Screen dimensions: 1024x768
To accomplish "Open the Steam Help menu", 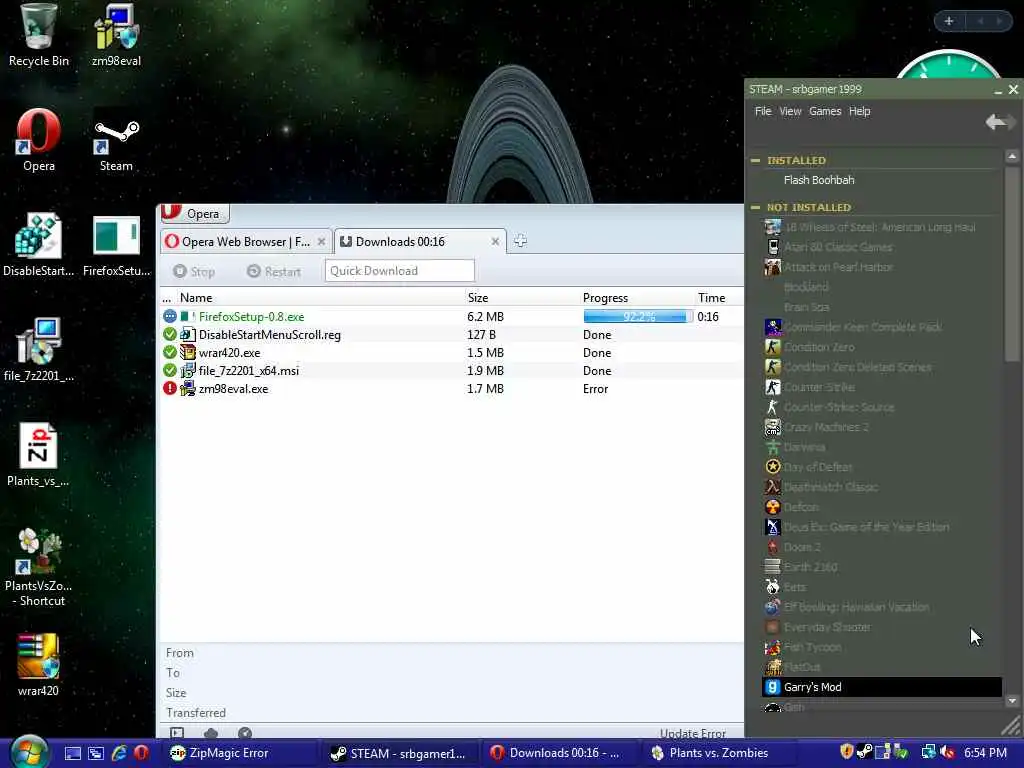I will point(859,111).
